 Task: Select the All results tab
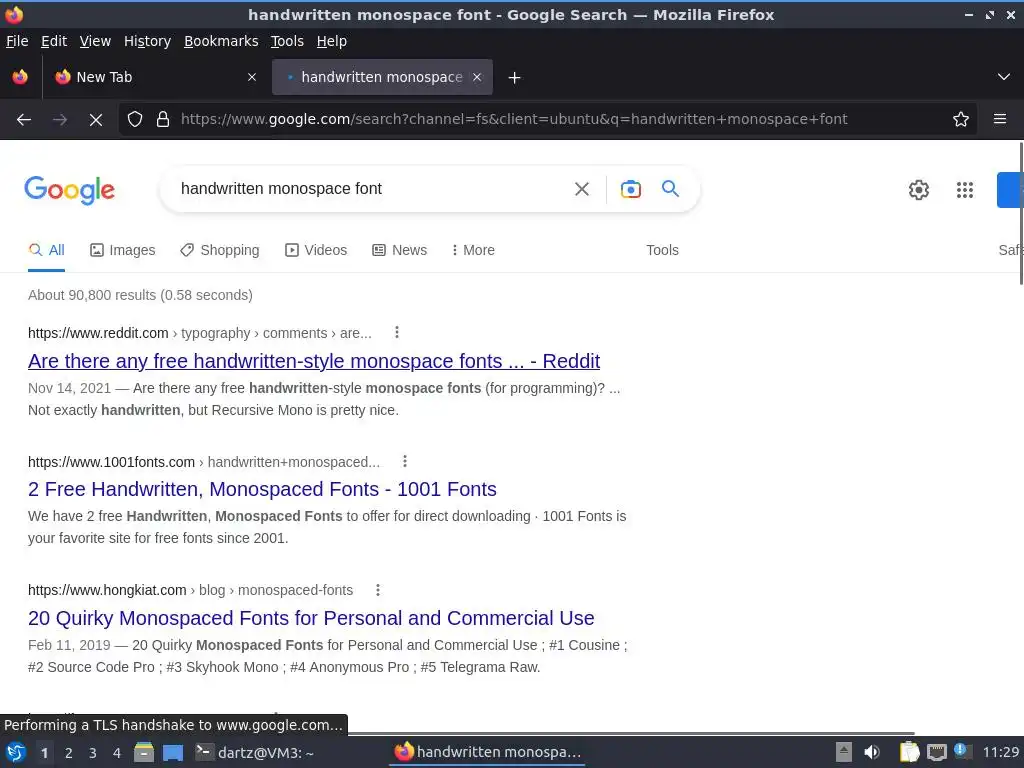click(46, 250)
